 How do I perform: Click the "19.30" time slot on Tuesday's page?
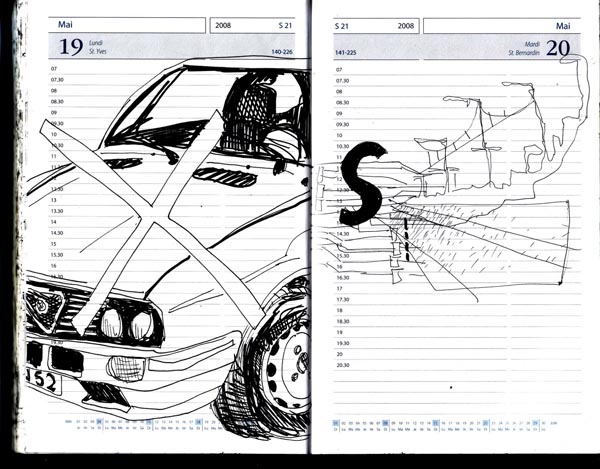[x=342, y=343]
